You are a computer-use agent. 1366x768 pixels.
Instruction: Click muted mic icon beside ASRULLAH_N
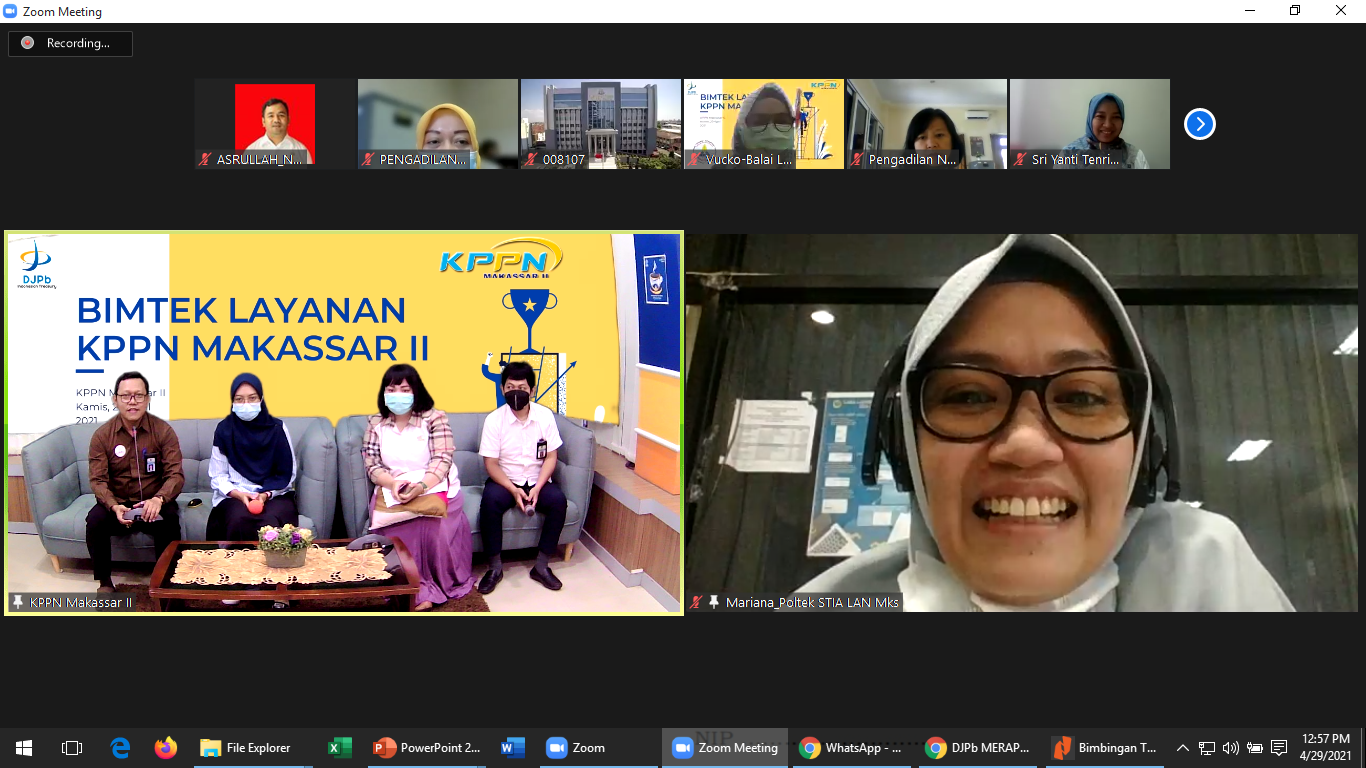[x=206, y=159]
